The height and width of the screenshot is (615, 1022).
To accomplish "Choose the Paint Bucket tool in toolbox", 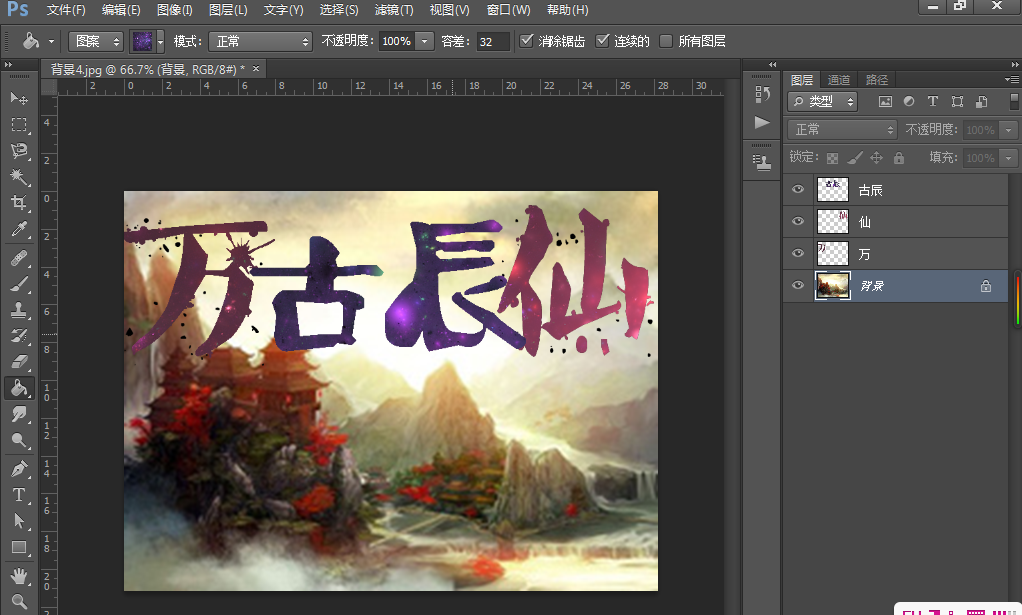I will (19, 388).
